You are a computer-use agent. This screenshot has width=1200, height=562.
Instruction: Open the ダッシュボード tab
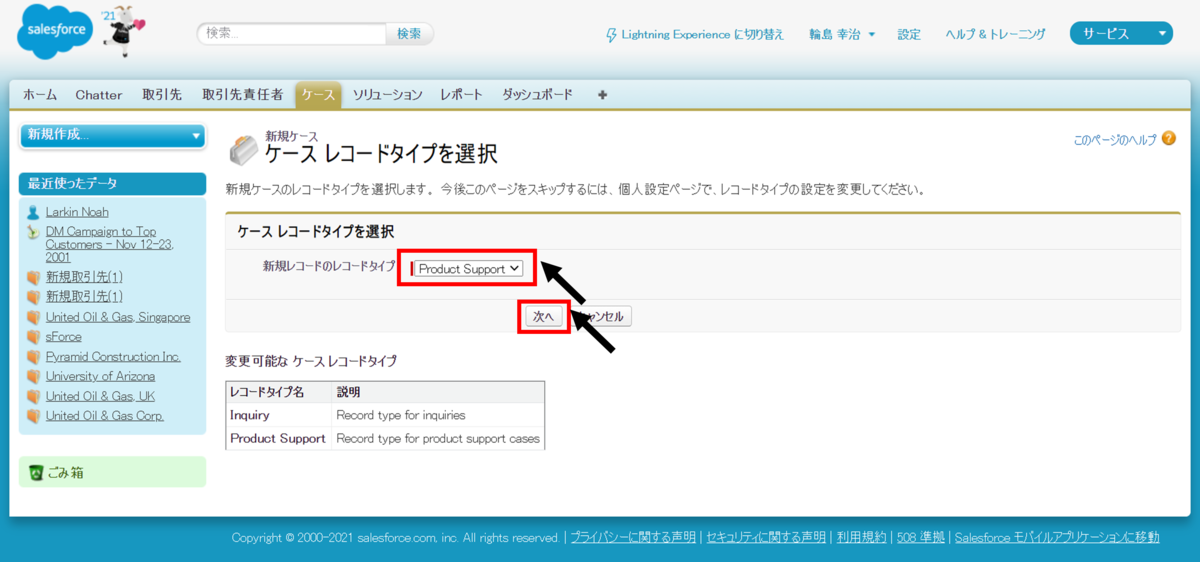[537, 95]
